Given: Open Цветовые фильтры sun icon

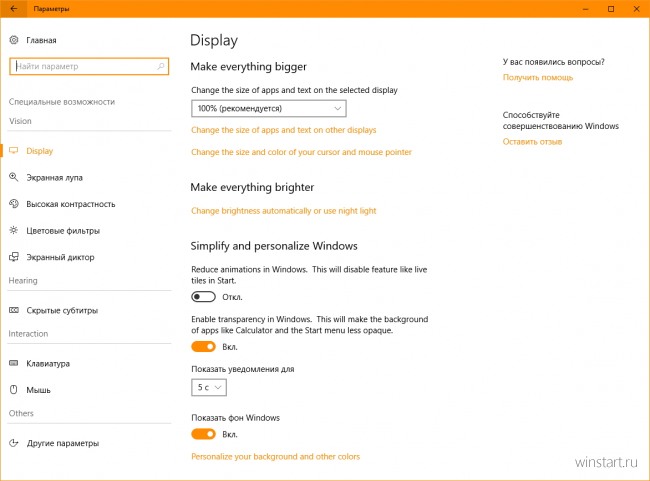Looking at the screenshot, I should (x=14, y=230).
